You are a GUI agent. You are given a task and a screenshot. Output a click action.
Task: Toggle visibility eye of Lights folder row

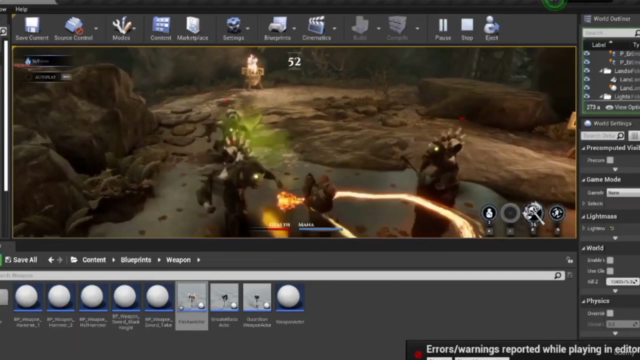587,96
